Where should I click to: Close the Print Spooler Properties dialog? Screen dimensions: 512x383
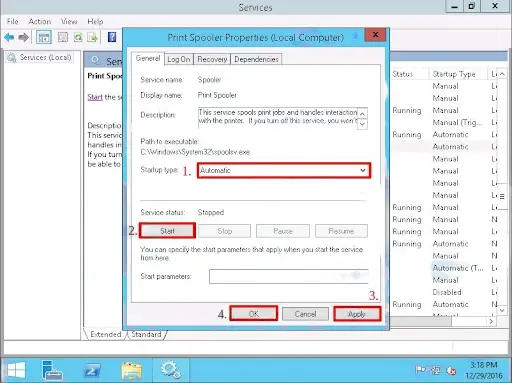point(375,35)
